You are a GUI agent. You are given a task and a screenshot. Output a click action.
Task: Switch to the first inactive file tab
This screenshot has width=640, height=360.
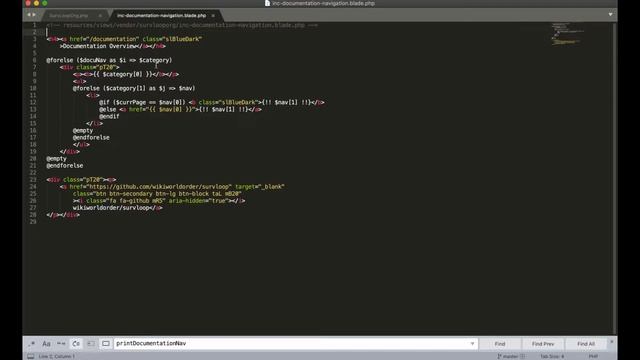click(69, 16)
